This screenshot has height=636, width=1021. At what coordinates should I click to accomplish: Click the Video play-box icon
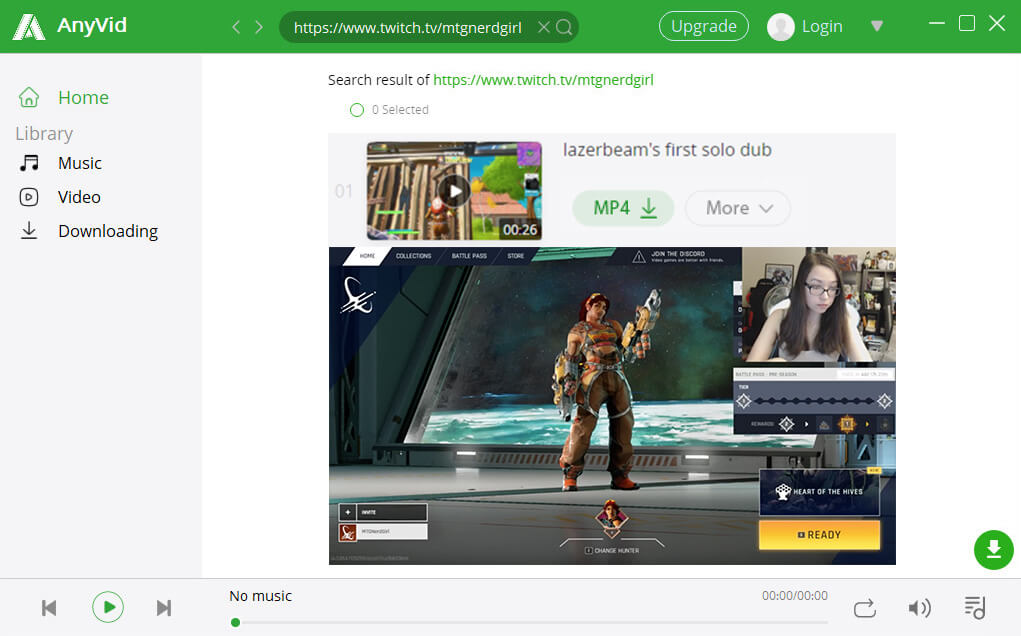[29, 197]
